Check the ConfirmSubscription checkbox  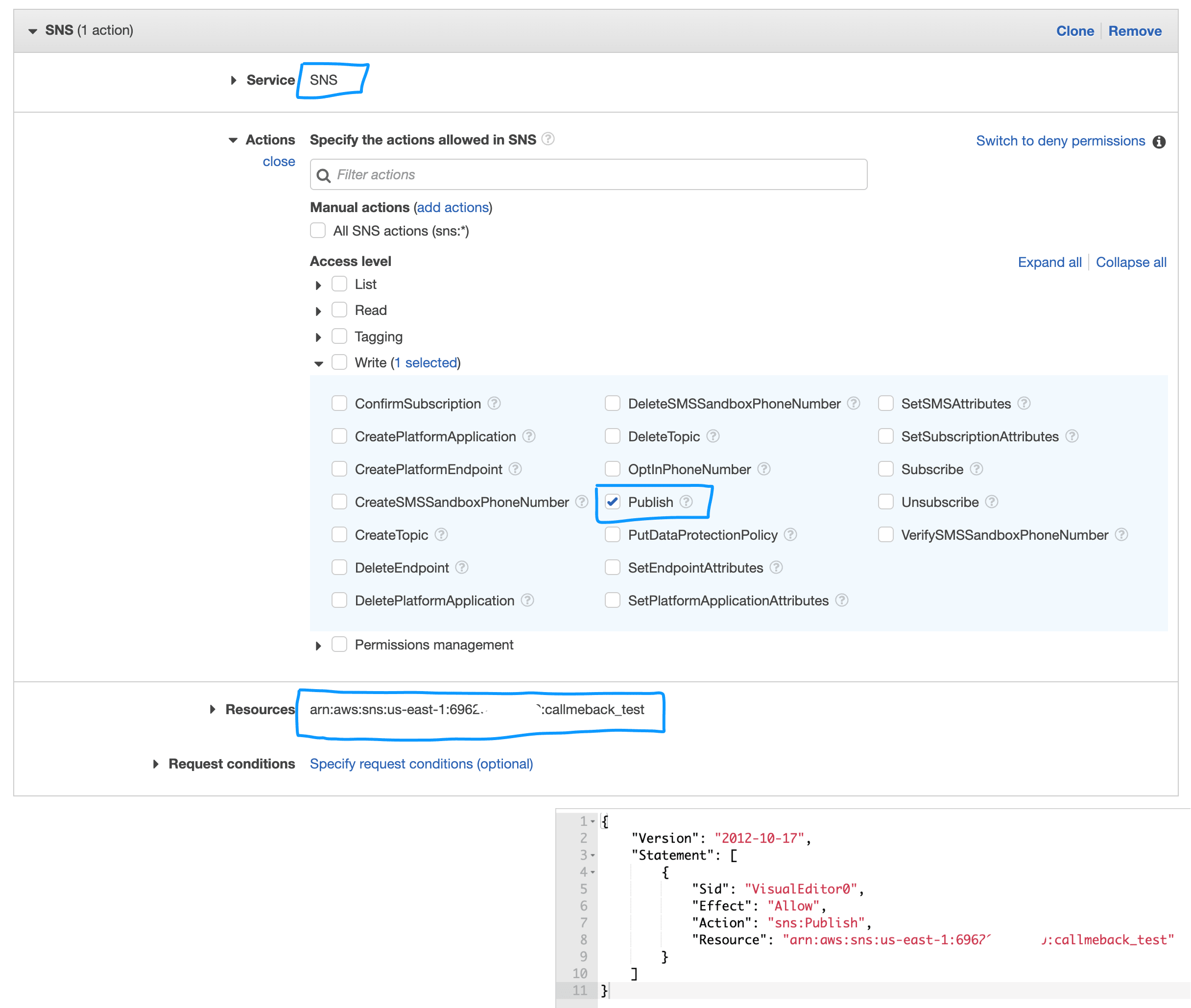(x=339, y=404)
